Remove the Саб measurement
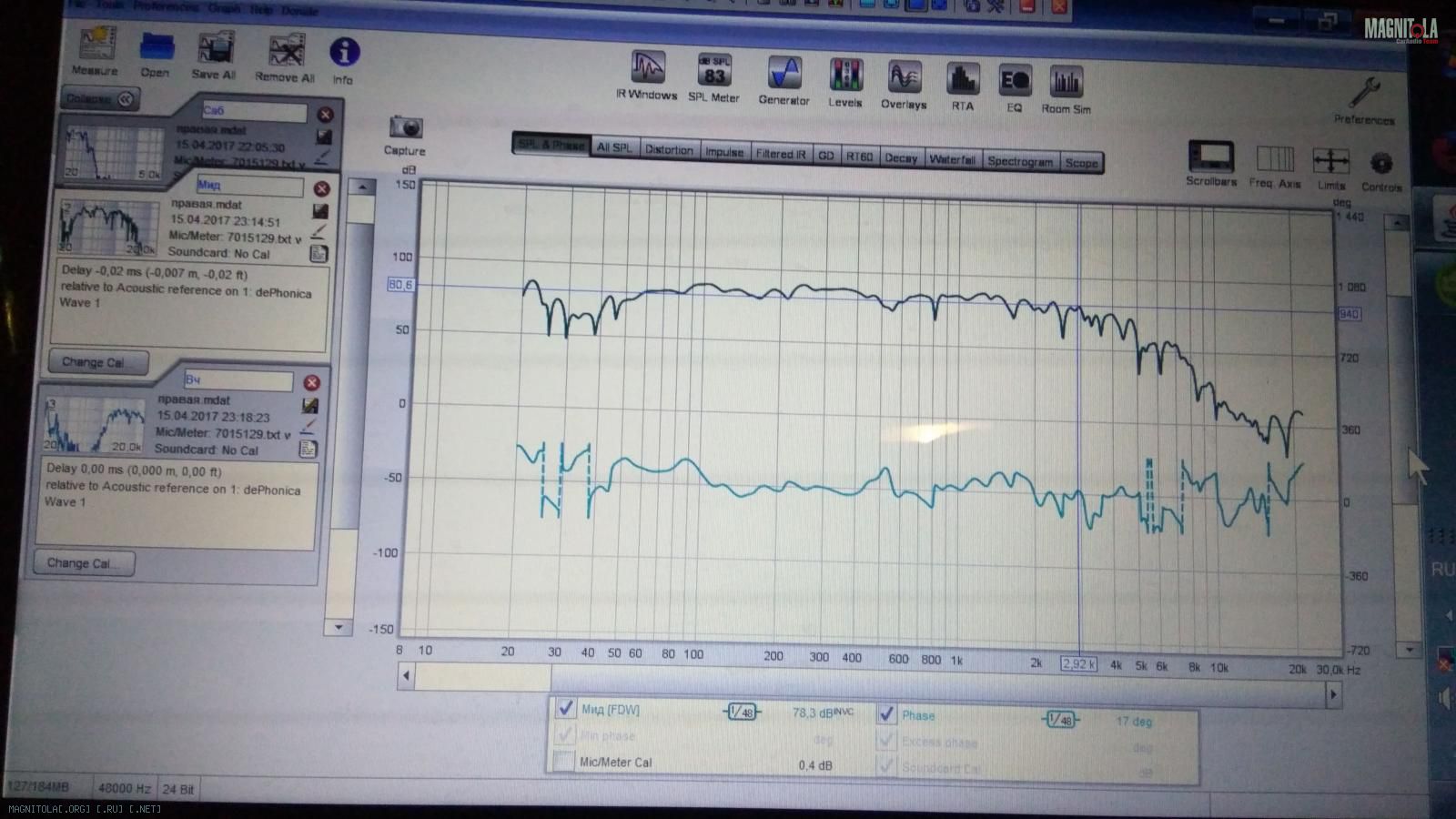The image size is (1456, 819). [x=325, y=115]
